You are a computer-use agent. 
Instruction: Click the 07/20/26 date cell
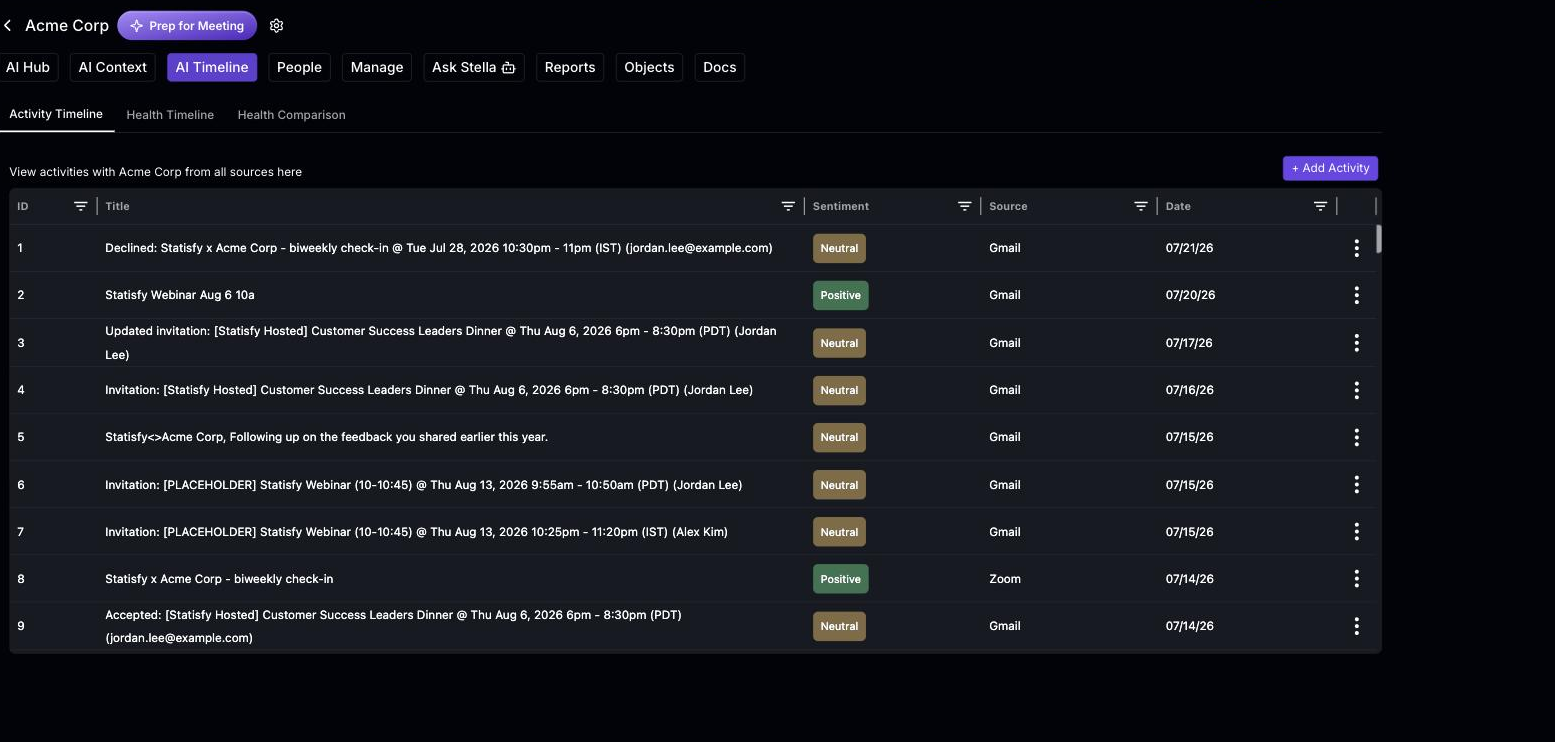(1190, 295)
